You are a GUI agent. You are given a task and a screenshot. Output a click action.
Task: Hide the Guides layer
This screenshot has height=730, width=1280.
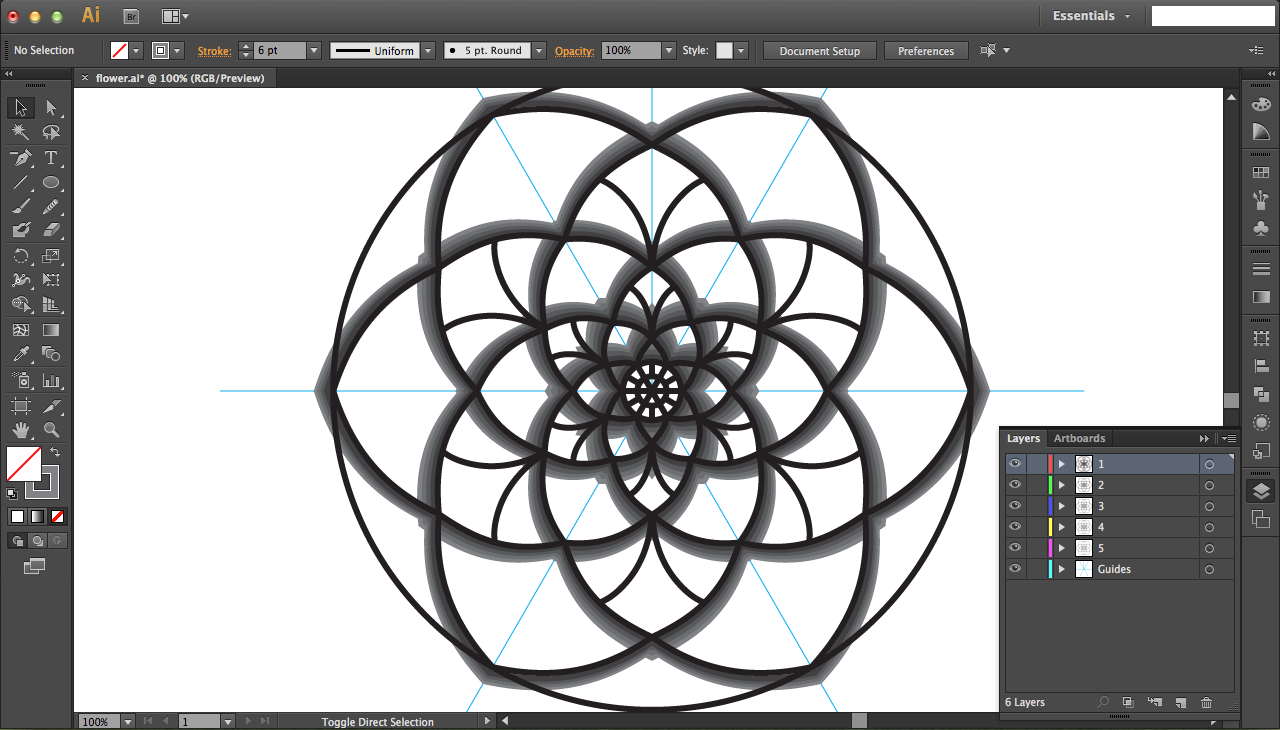1015,569
